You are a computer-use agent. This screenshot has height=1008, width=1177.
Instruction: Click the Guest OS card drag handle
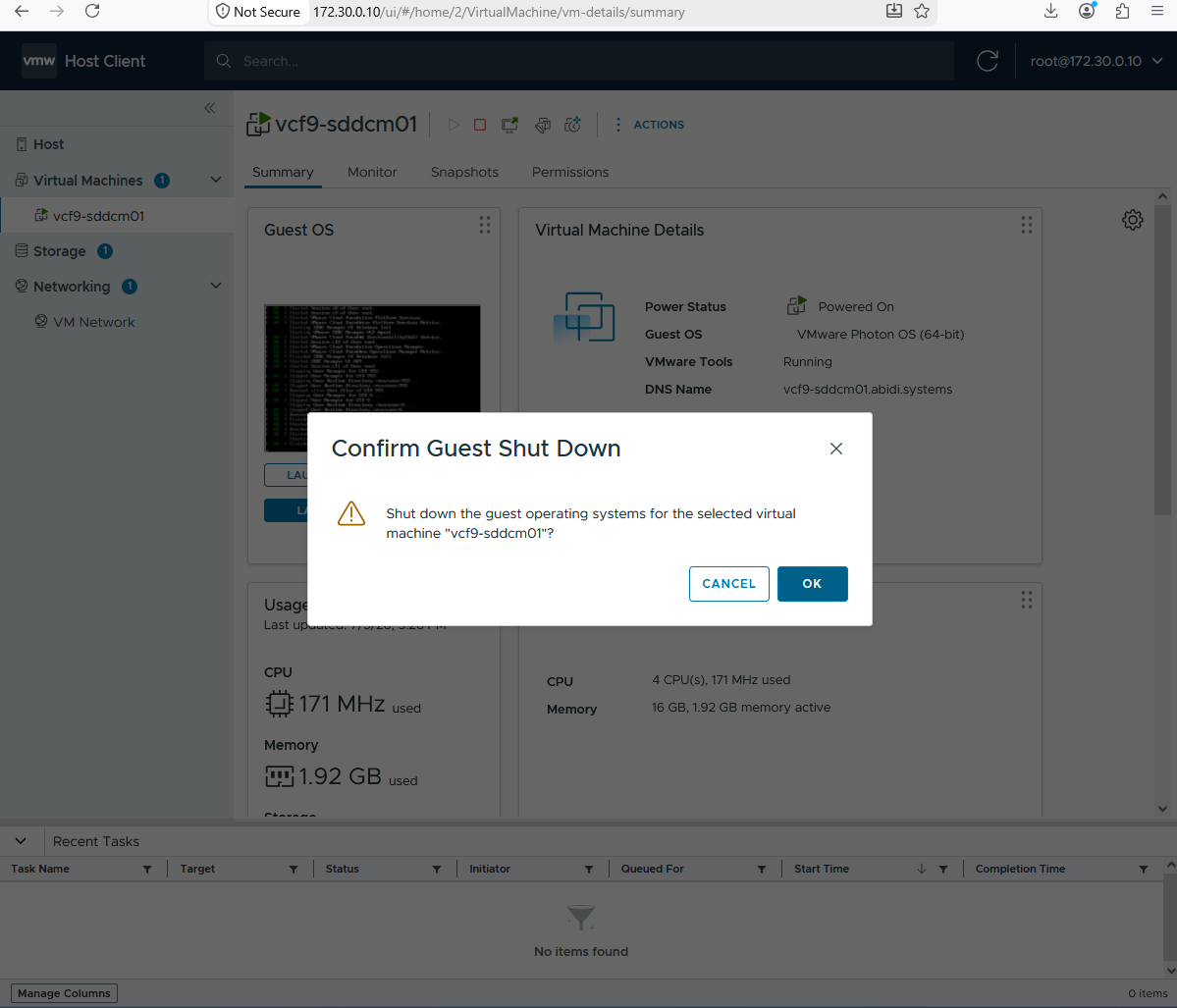click(485, 225)
